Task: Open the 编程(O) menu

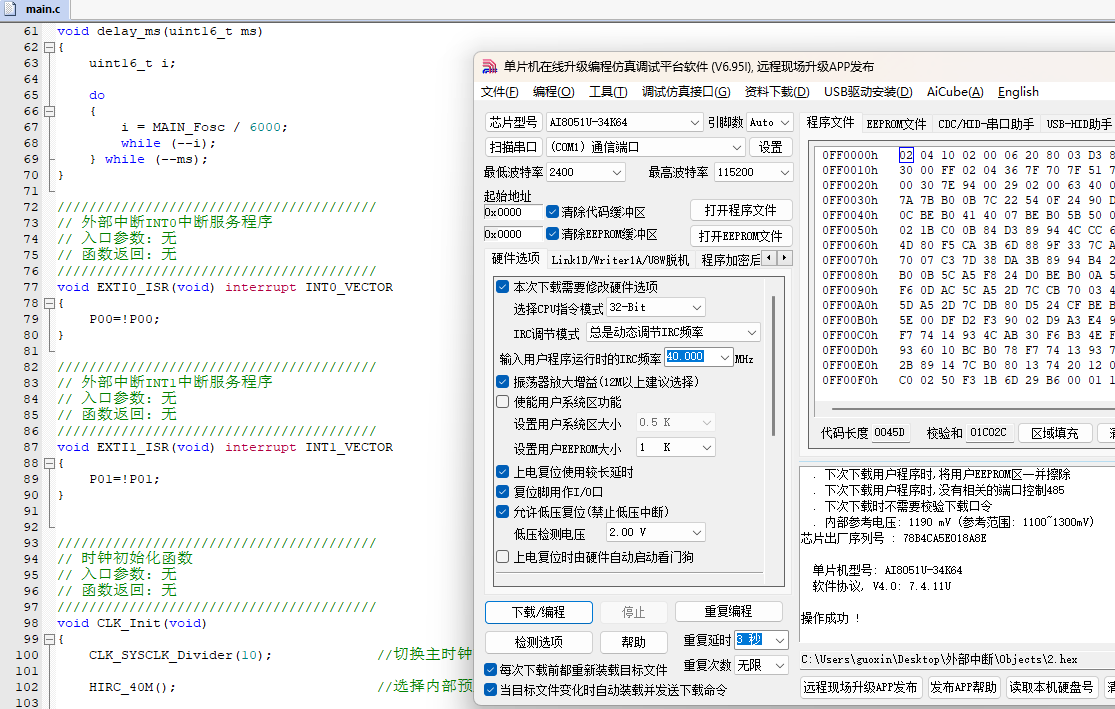Action: click(x=553, y=92)
